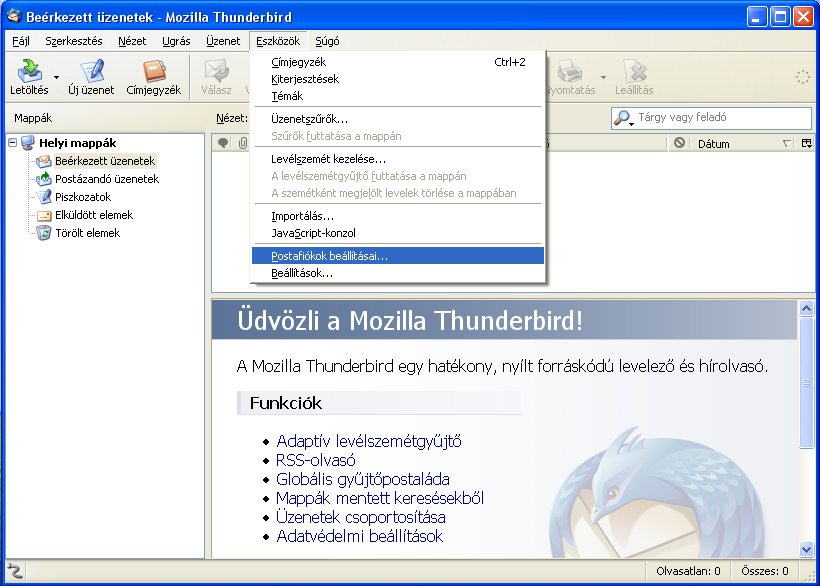
Task: Open the Nyomtatás dropdown arrow
Action: [x=603, y=77]
